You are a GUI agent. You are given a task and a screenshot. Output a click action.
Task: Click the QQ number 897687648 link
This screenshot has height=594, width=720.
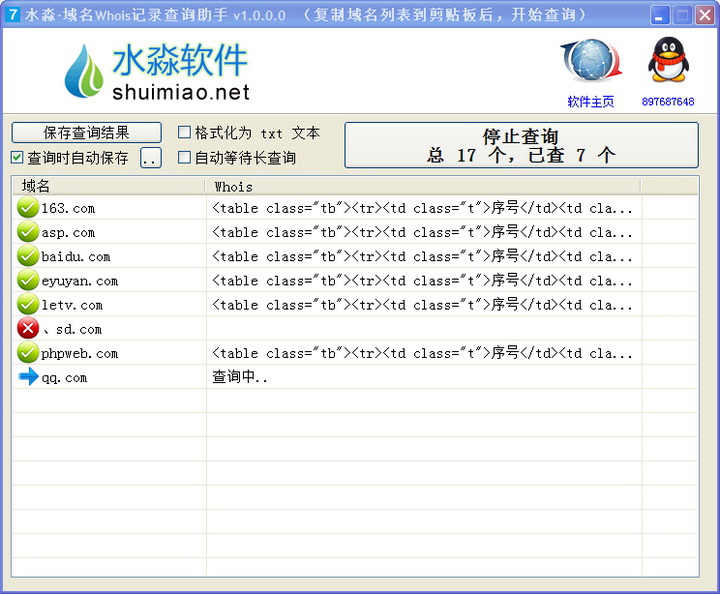click(x=668, y=101)
